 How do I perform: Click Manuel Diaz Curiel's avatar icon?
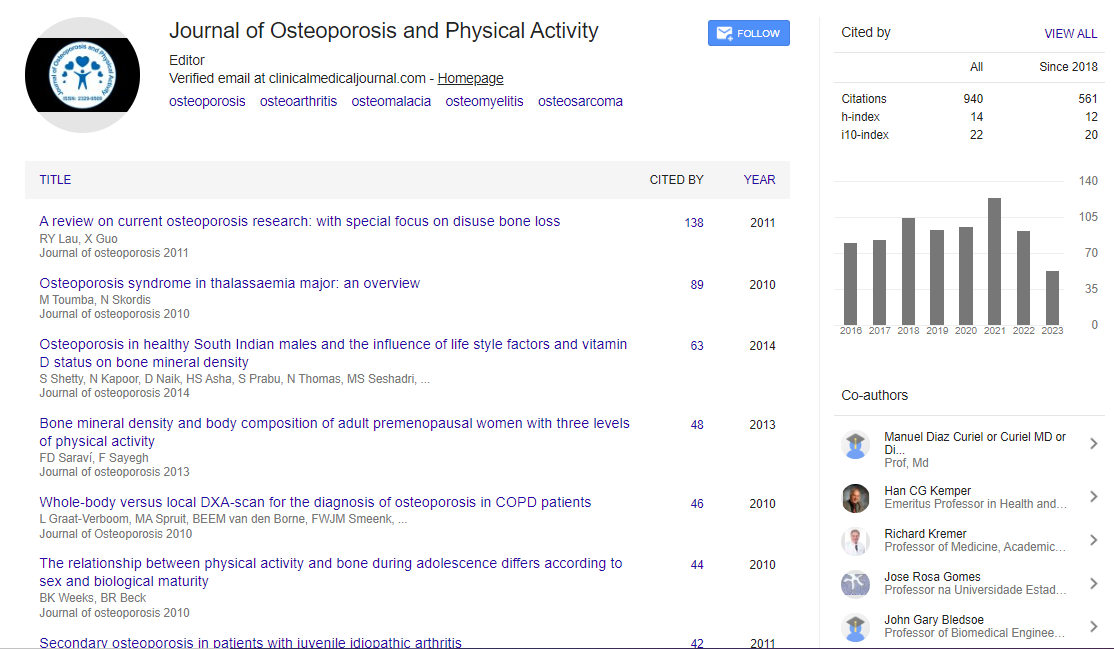click(856, 445)
